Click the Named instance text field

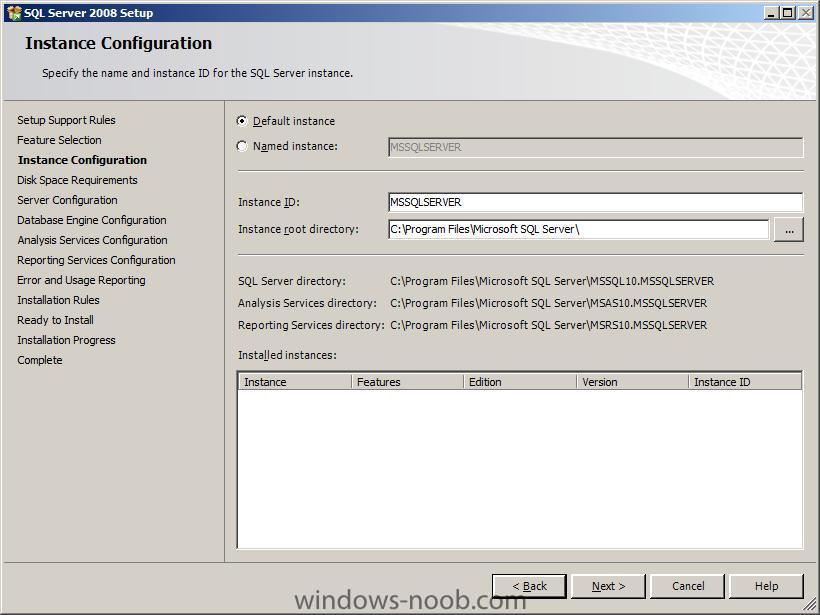coord(595,147)
